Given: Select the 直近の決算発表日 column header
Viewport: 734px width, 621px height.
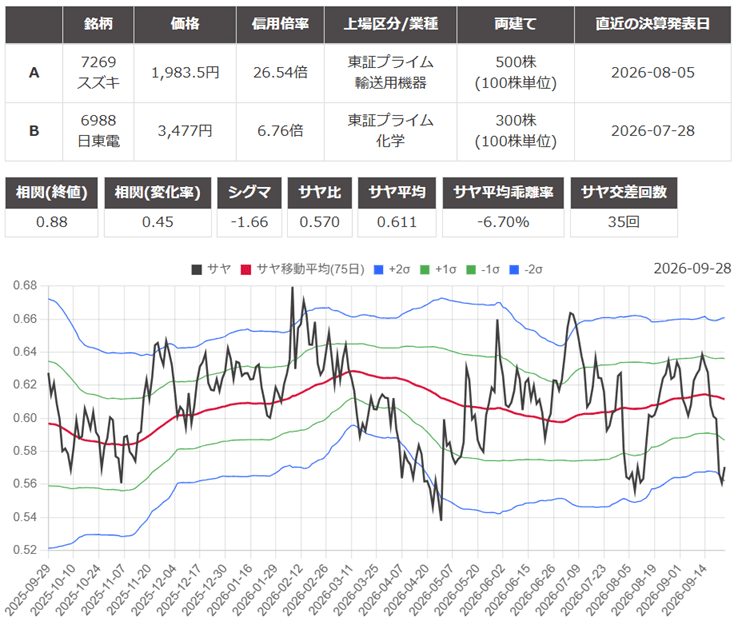Looking at the screenshot, I should click(x=653, y=24).
